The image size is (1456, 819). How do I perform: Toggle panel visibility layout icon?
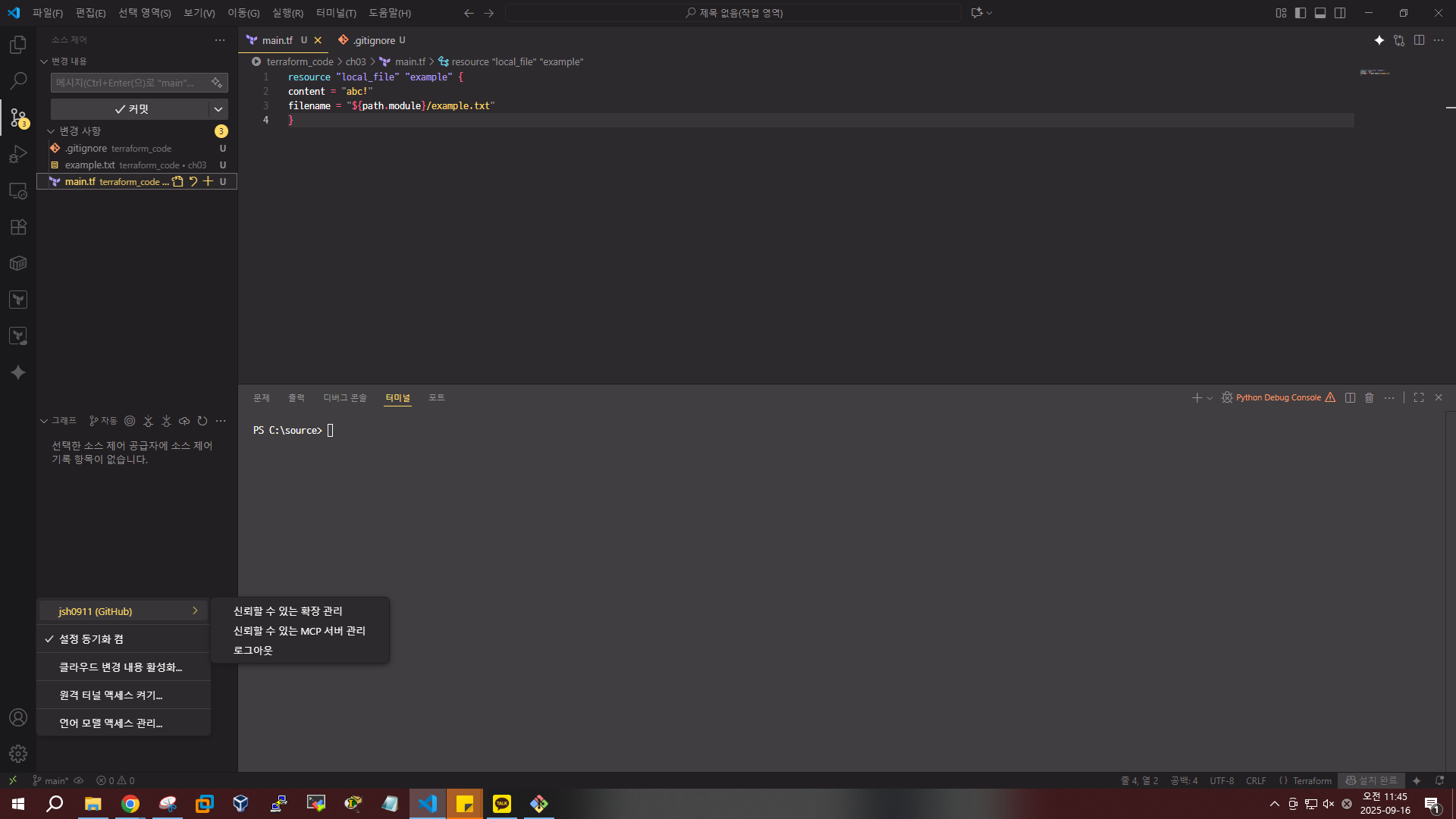(1320, 13)
